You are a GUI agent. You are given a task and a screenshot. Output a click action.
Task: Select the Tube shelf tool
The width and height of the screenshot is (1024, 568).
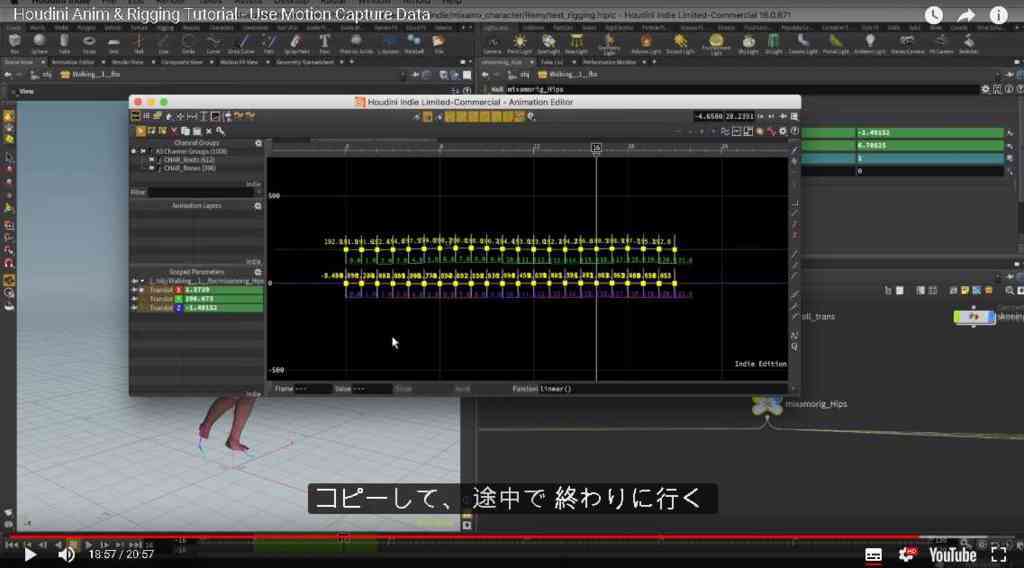[x=64, y=44]
